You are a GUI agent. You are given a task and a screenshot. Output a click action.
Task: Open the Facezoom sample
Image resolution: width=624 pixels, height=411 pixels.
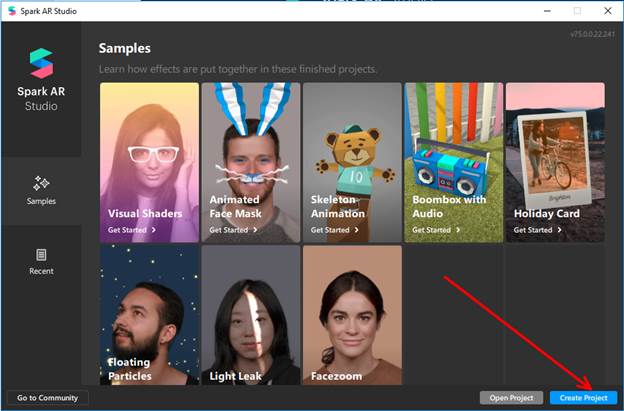pyautogui.click(x=352, y=315)
